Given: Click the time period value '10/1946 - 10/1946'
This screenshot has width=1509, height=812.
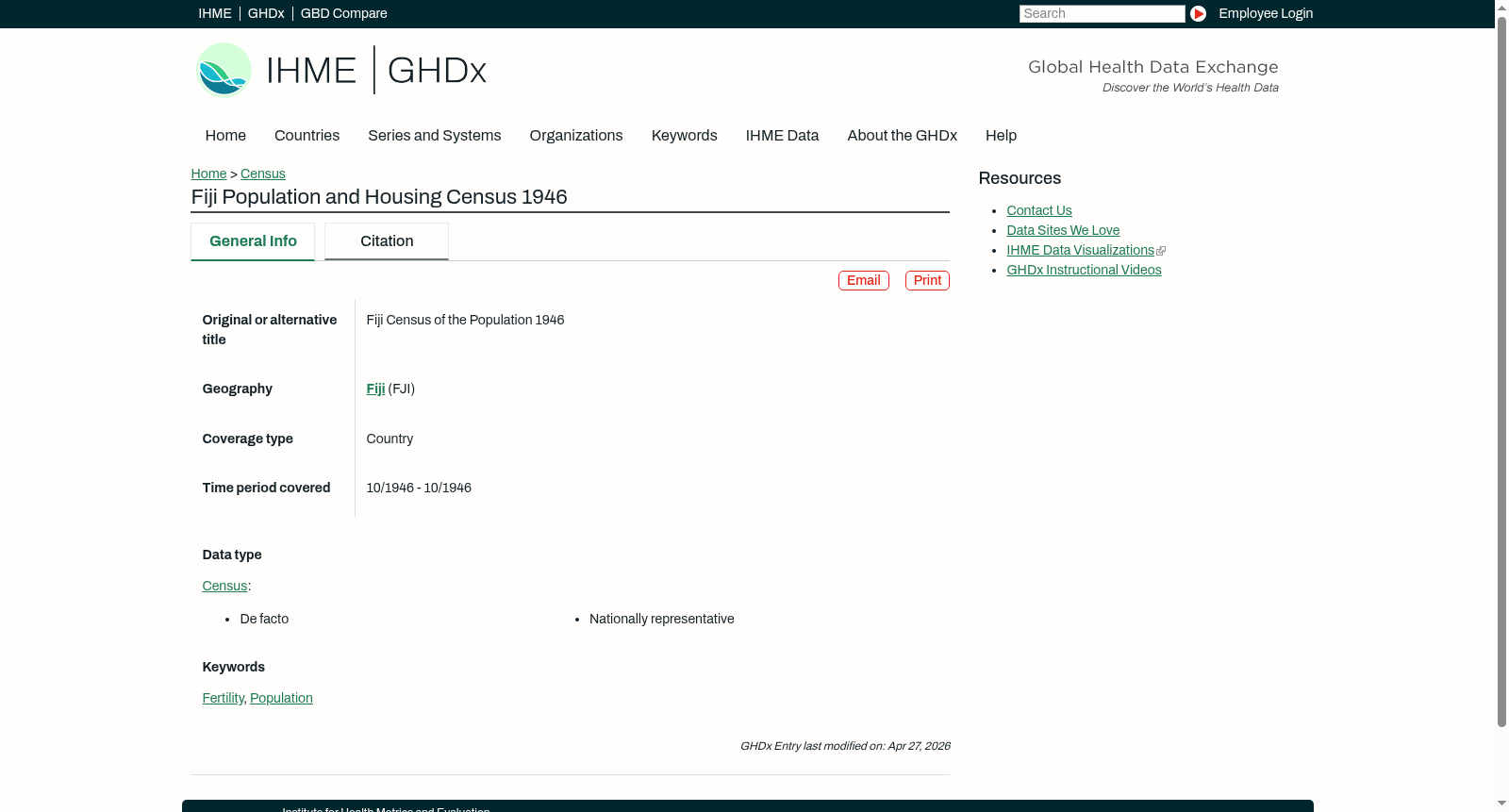Looking at the screenshot, I should pyautogui.click(x=419, y=489).
